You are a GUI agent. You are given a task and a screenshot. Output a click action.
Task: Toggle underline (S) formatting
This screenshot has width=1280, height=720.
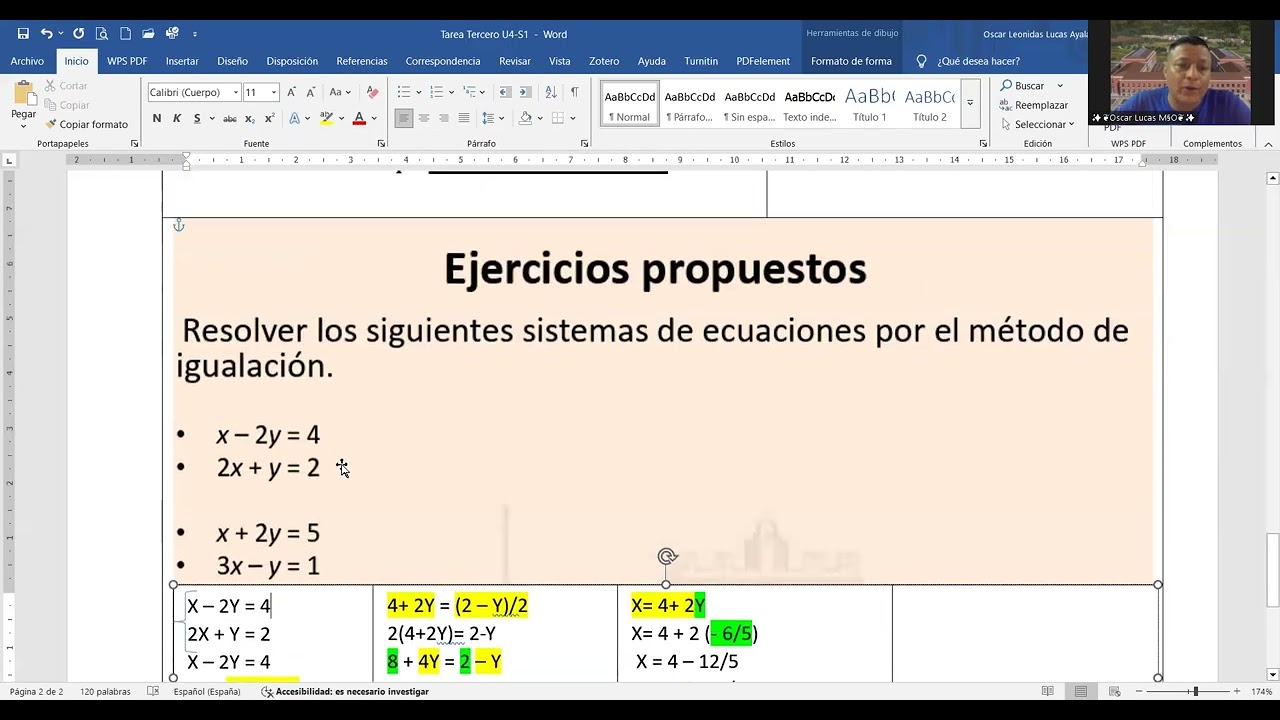[x=197, y=118]
